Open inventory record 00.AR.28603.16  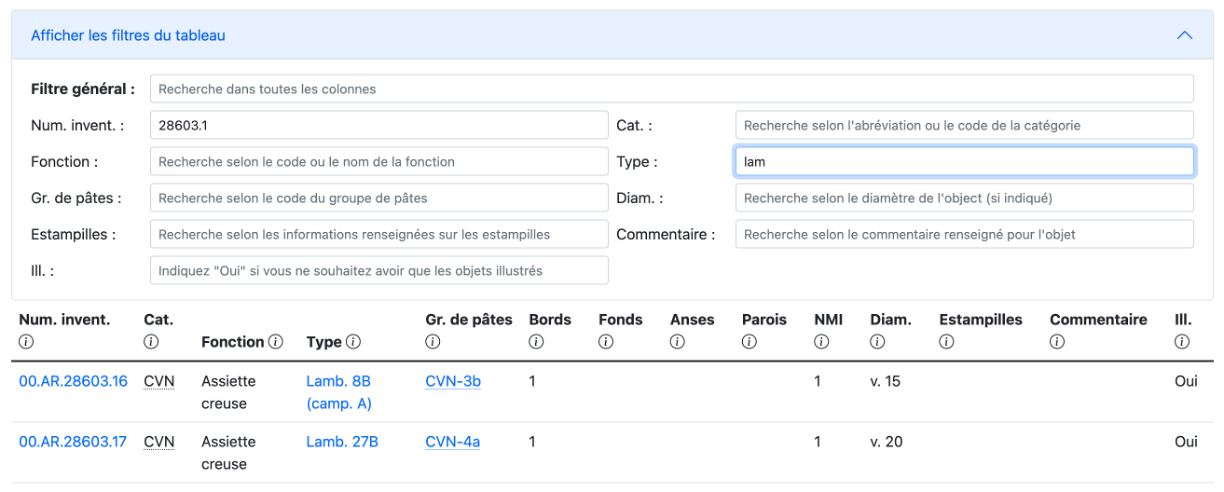coord(73,381)
